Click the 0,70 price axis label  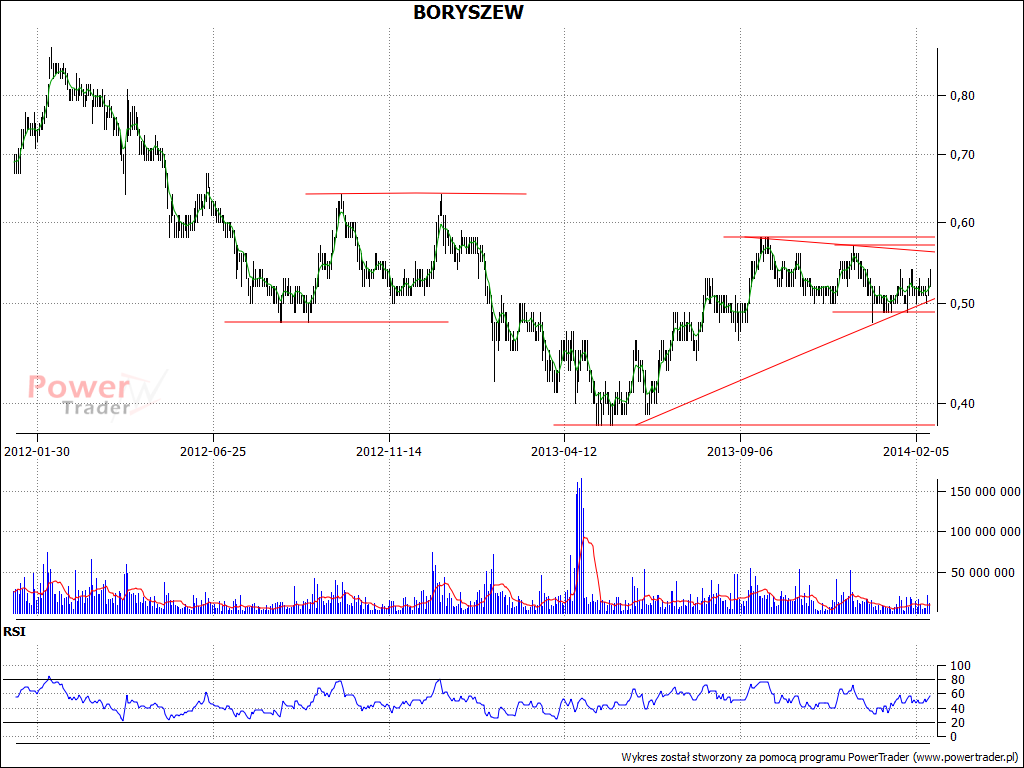click(961, 155)
